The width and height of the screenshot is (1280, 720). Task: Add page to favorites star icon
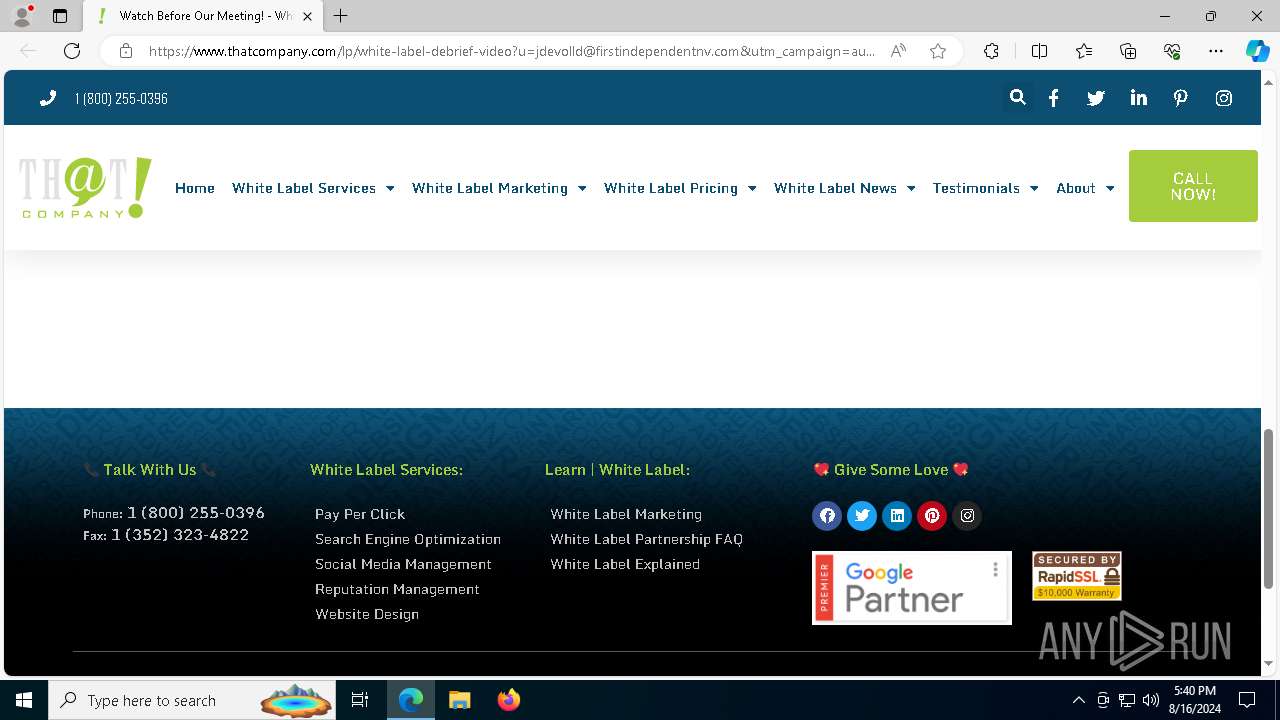(x=938, y=51)
